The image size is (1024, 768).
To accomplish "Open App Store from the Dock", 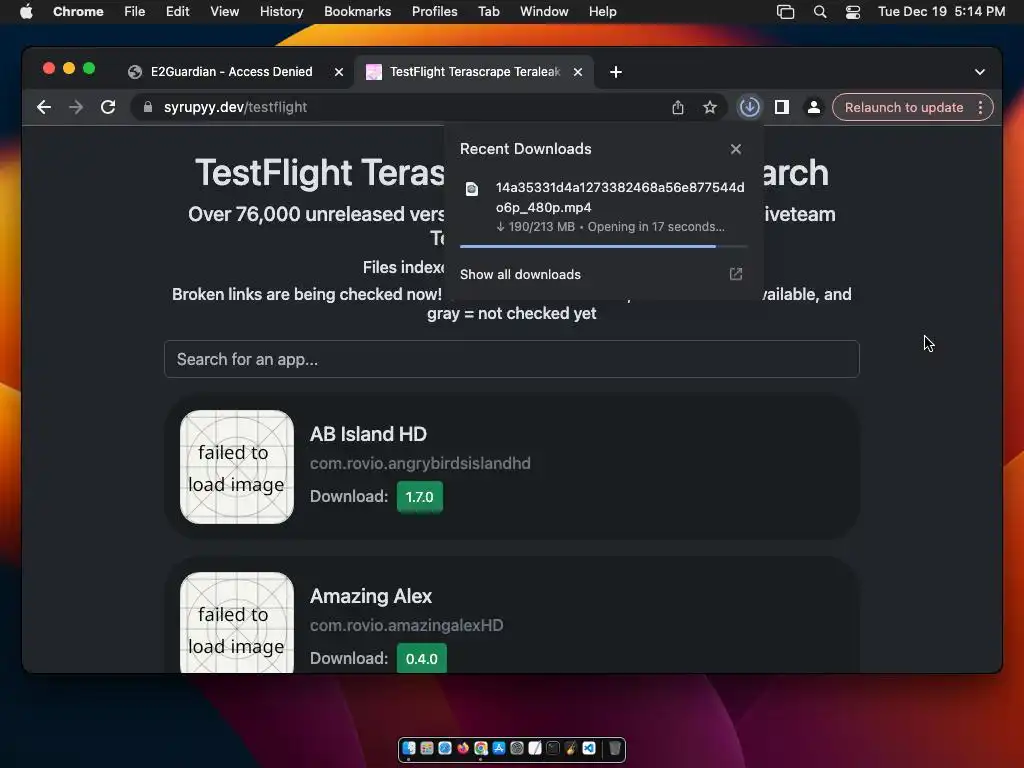I will point(499,748).
